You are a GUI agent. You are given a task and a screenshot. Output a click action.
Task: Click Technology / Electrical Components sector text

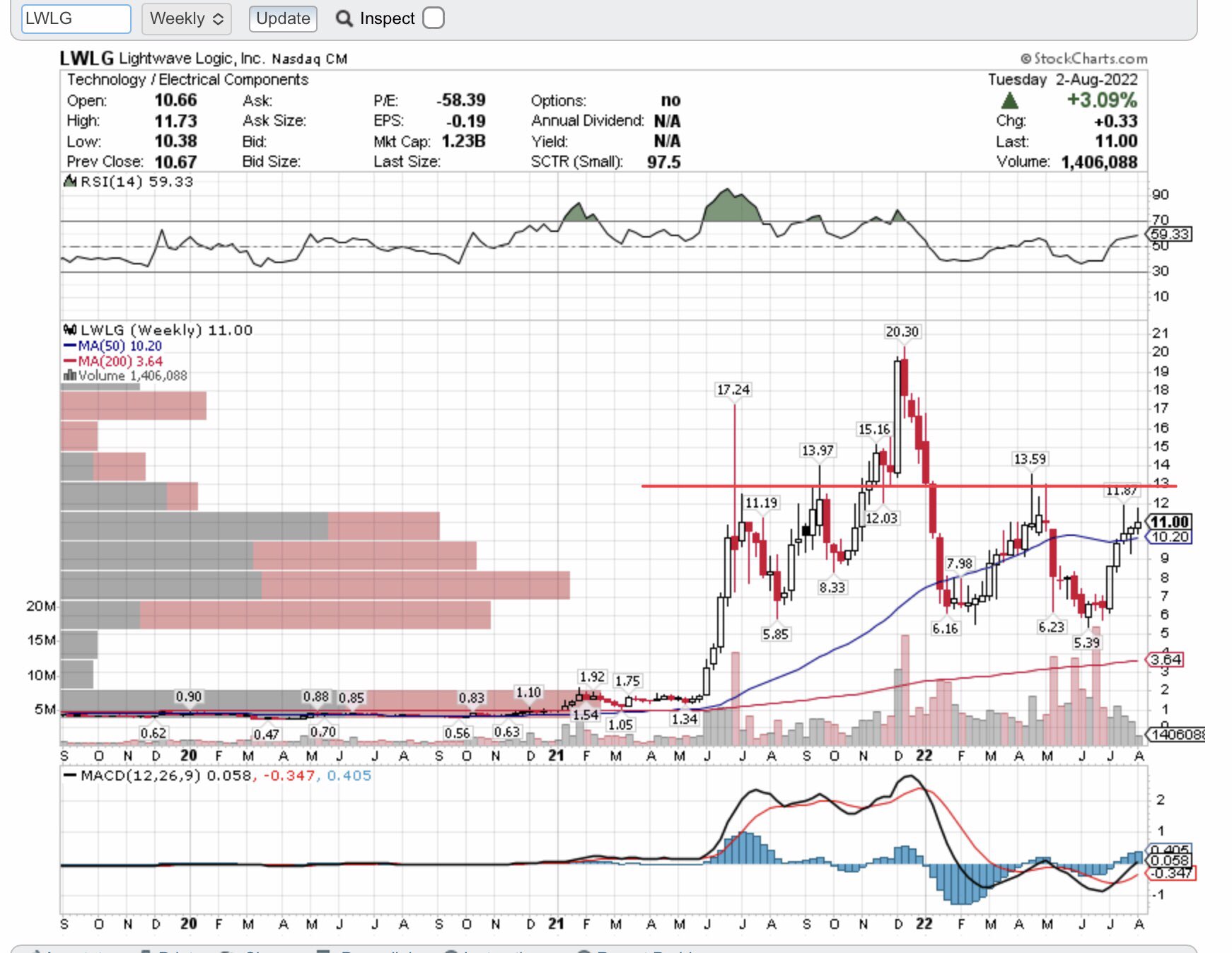pos(187,79)
